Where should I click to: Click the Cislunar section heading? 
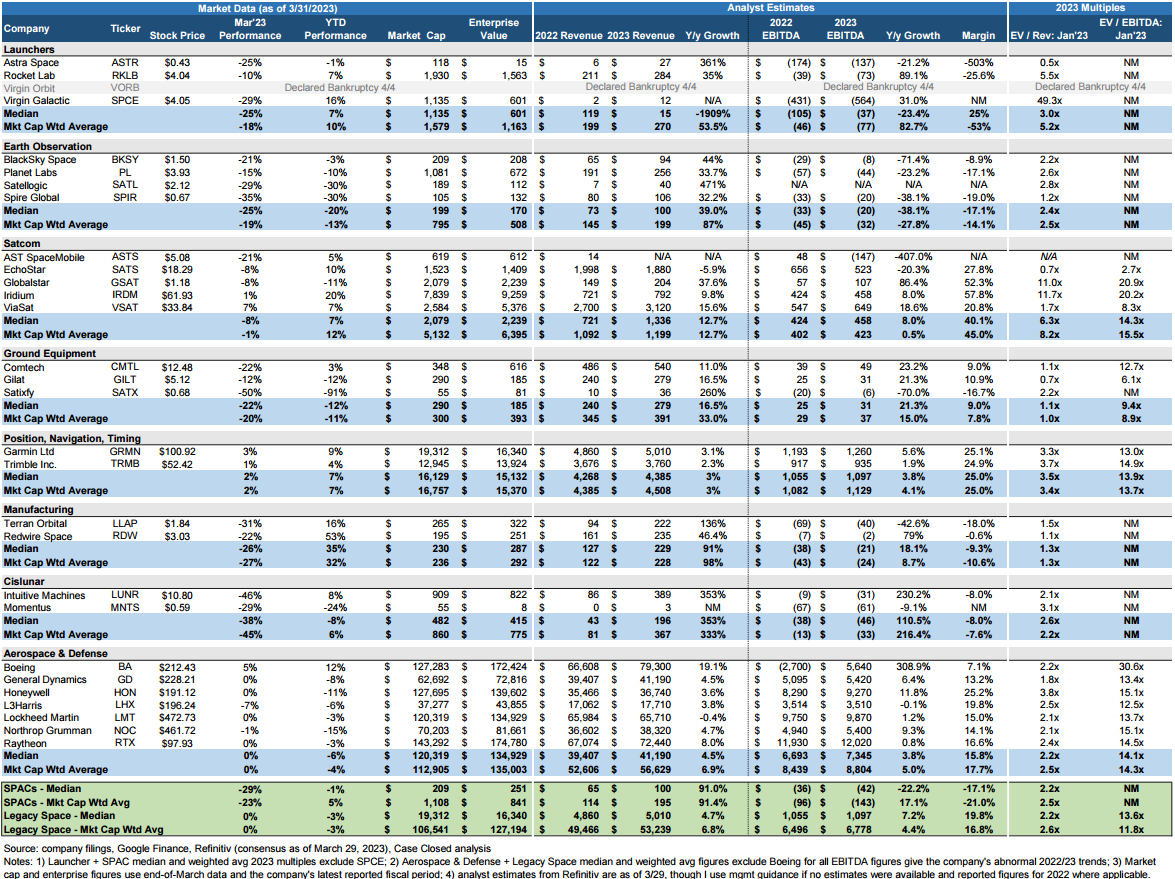24,582
